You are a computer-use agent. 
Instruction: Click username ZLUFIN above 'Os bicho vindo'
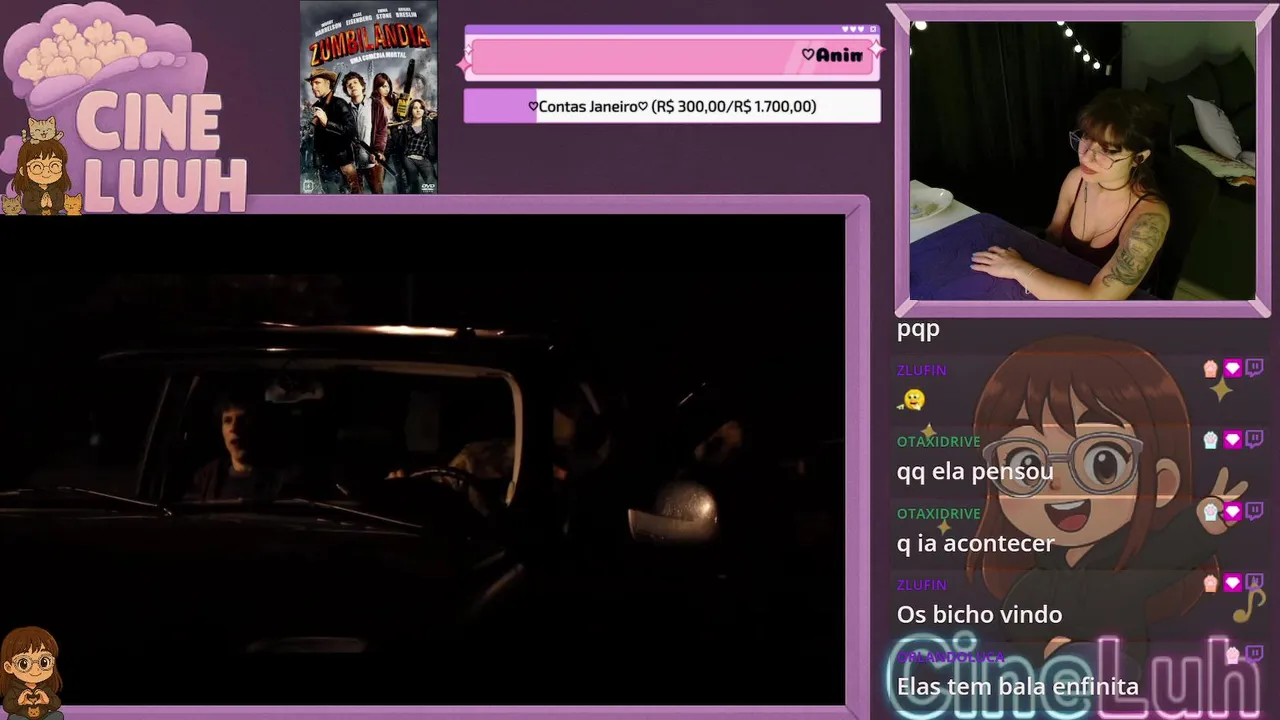pyautogui.click(x=921, y=585)
